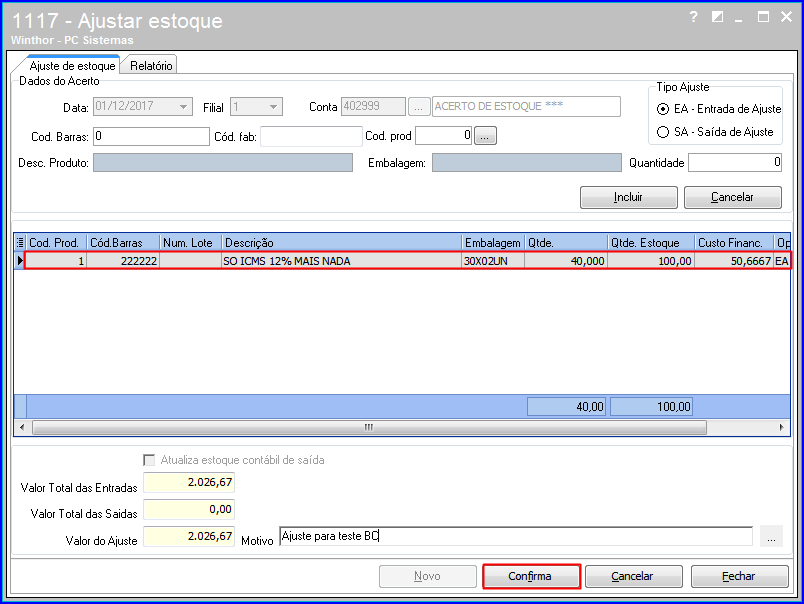The image size is (804, 604).
Task: Click the Incluir button
Action: coord(629,197)
